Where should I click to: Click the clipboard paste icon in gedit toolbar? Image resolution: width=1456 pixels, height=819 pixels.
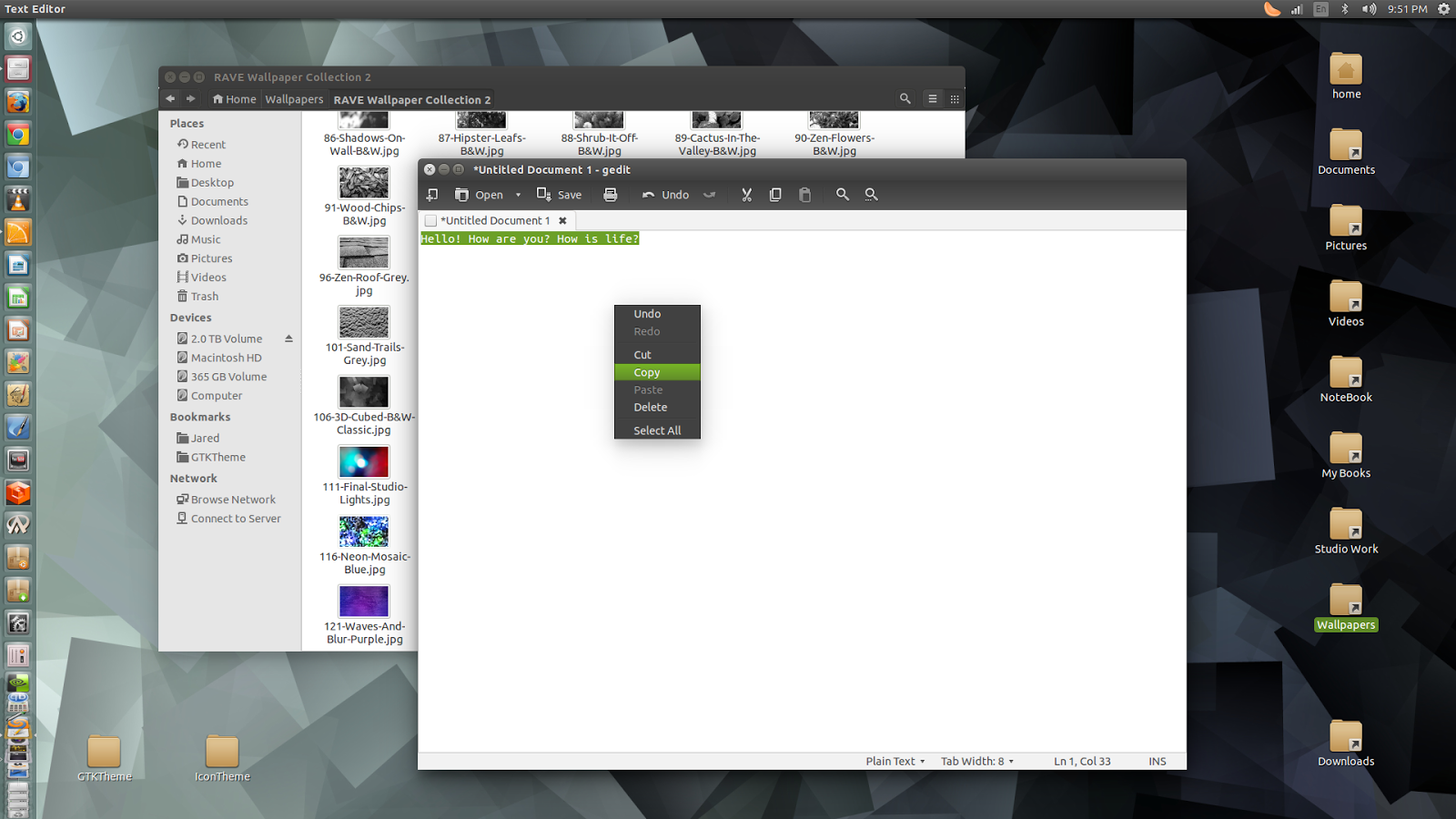(804, 195)
